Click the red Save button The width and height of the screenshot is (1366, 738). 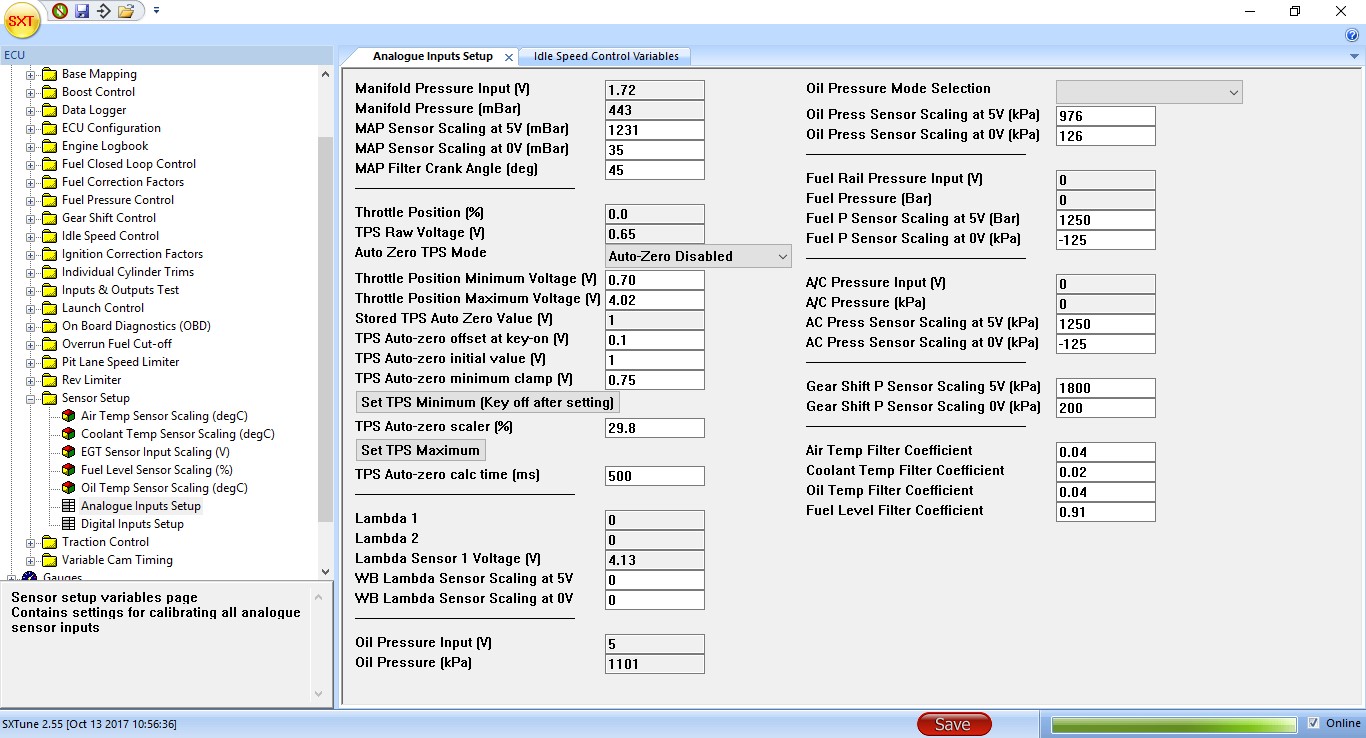[953, 724]
